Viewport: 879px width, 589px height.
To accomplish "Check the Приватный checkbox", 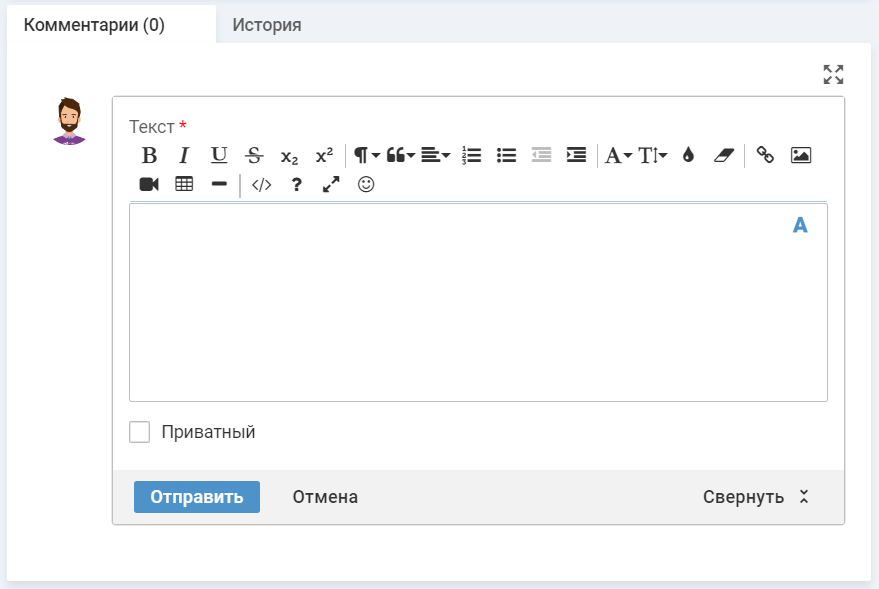I will pos(140,432).
